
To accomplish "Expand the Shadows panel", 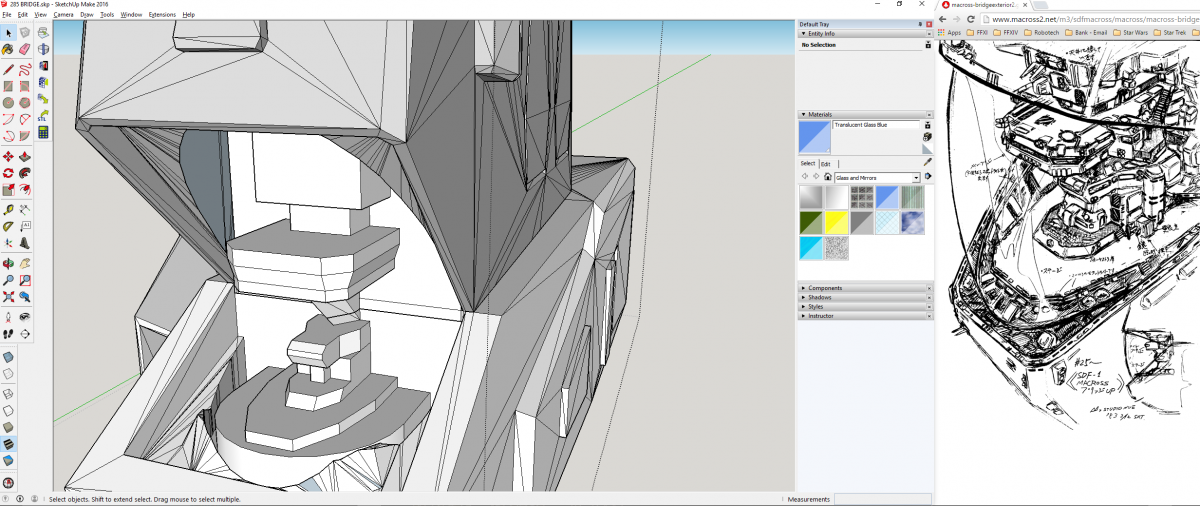I will (x=865, y=297).
